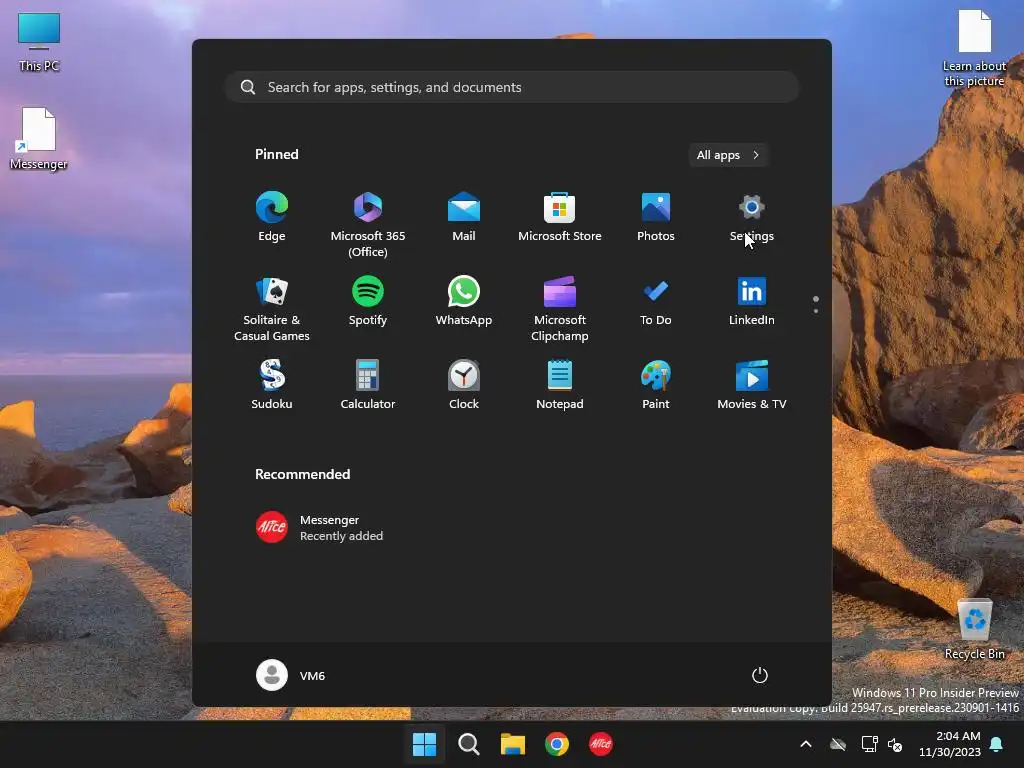Image resolution: width=1024 pixels, height=768 pixels.
Task: Launch Microsoft 365 (Office) app
Action: (x=368, y=223)
